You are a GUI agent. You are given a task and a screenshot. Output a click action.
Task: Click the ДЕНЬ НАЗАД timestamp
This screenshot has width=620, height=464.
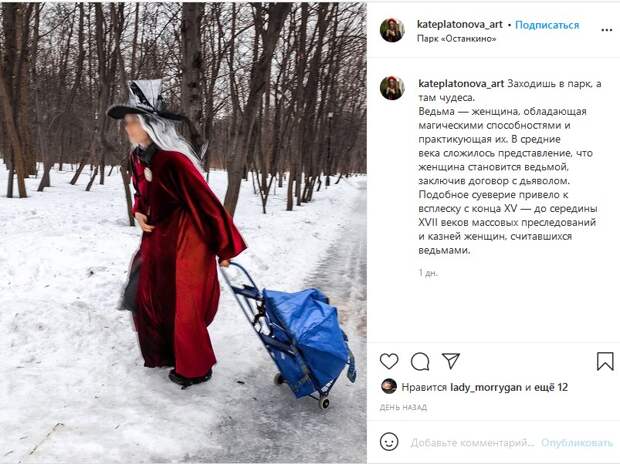pos(403,407)
